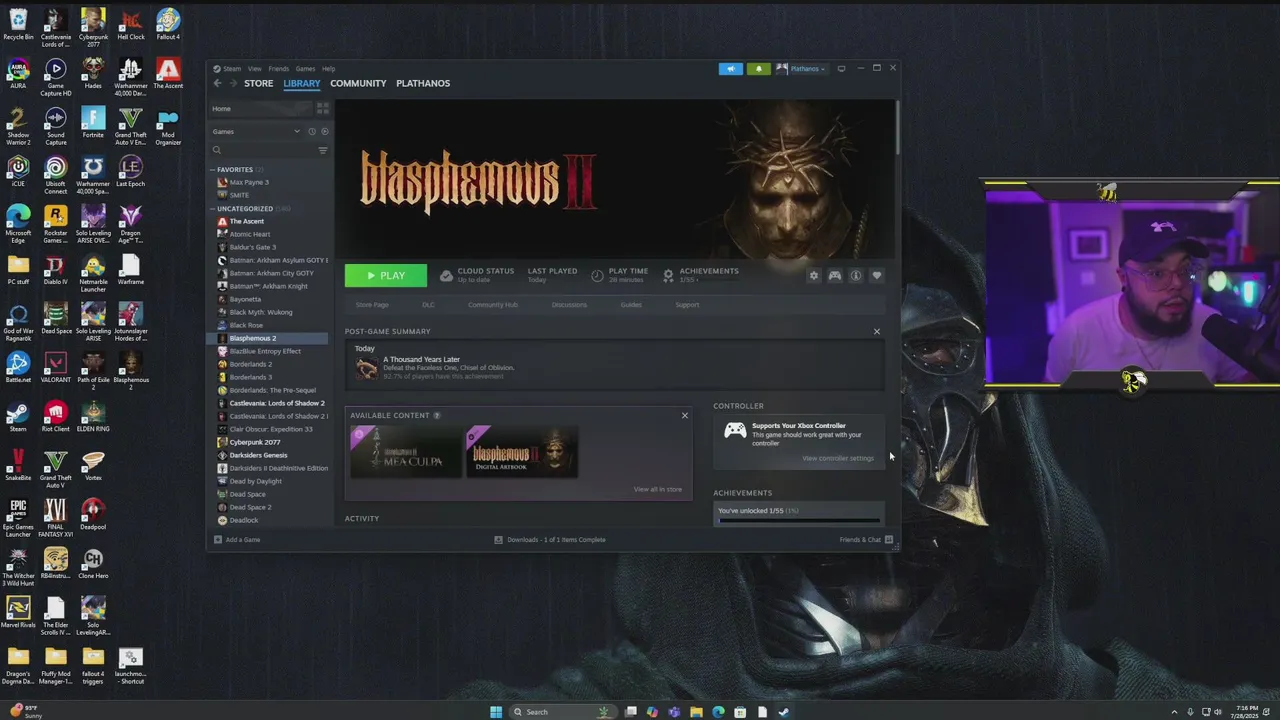Open the Digital Artbook DLC thumbnail
The width and height of the screenshot is (1280, 720).
pyautogui.click(x=522, y=451)
